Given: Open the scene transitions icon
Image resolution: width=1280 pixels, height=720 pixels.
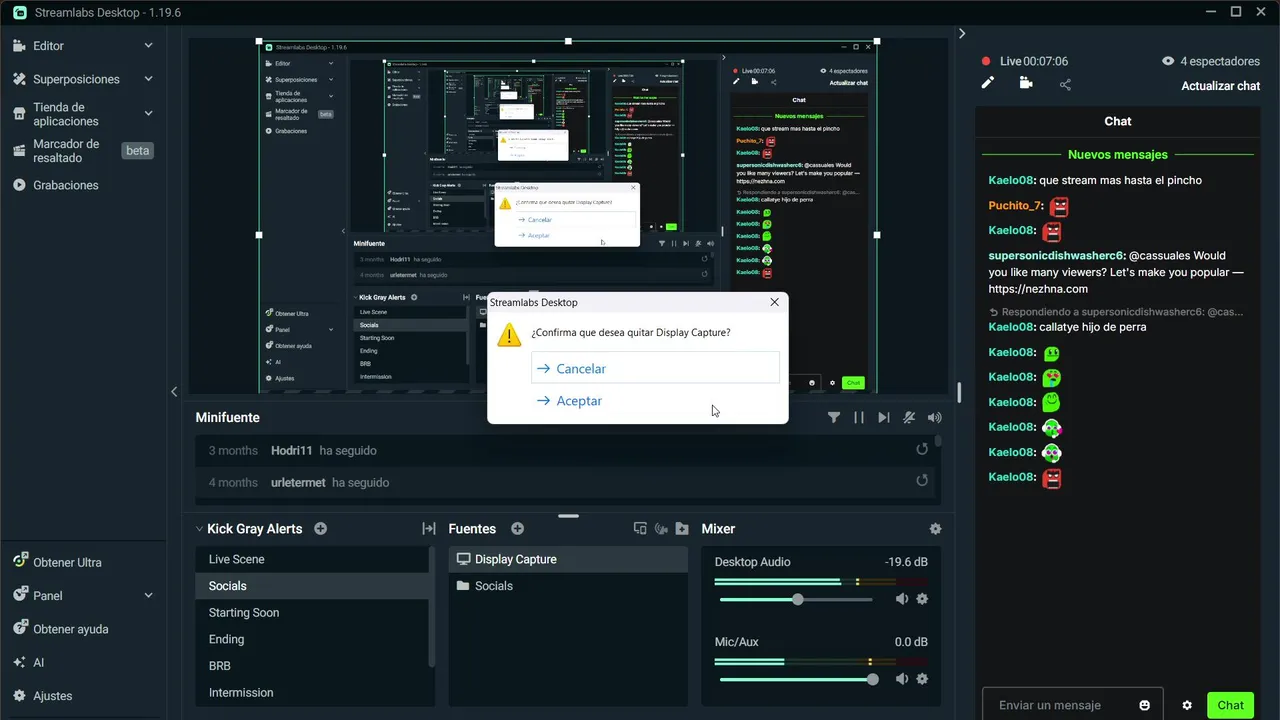Looking at the screenshot, I should pos(429,529).
